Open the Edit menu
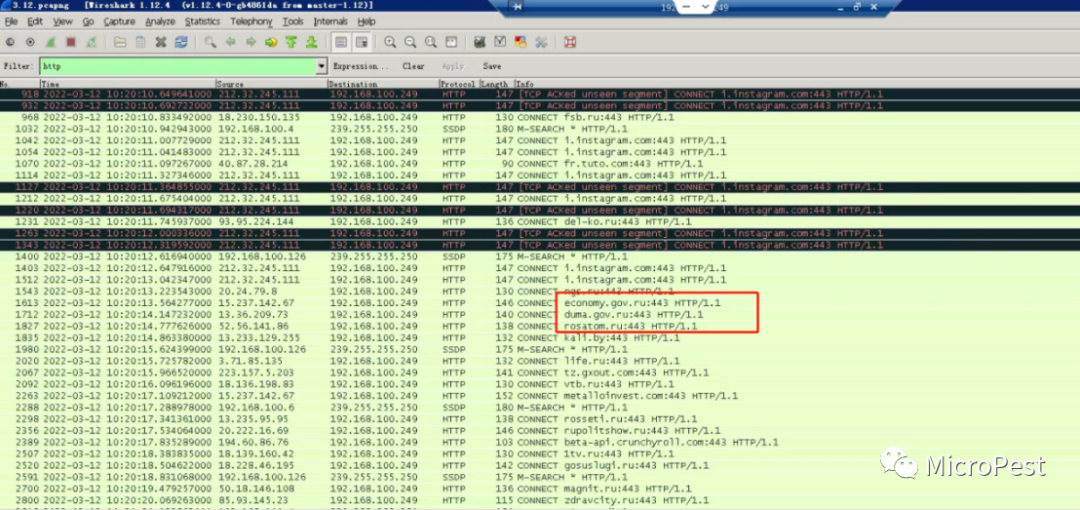1080x510 pixels. (x=35, y=22)
